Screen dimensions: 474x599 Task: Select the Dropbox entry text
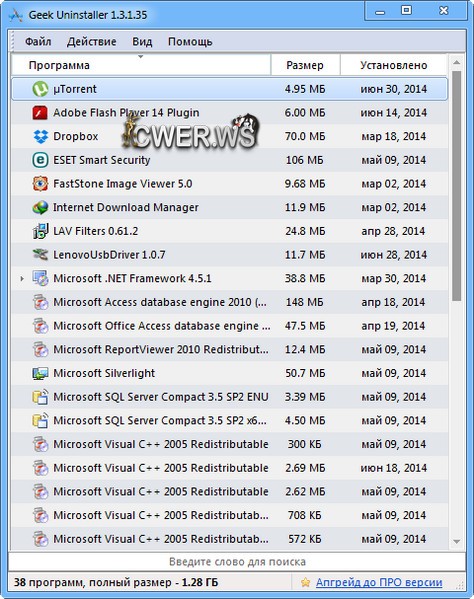(76, 136)
